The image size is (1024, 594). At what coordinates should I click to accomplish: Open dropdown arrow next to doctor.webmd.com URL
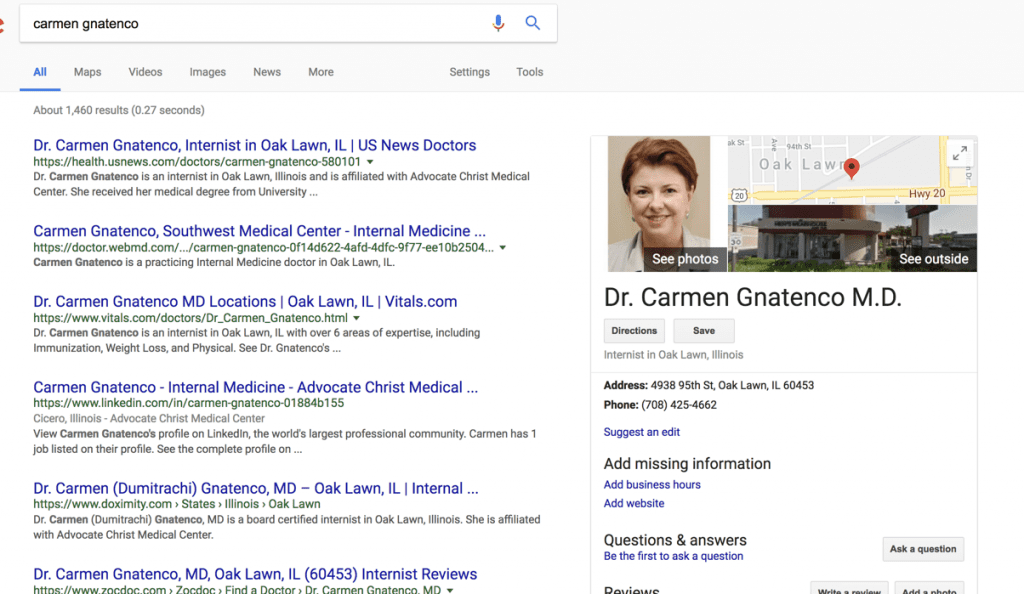503,247
